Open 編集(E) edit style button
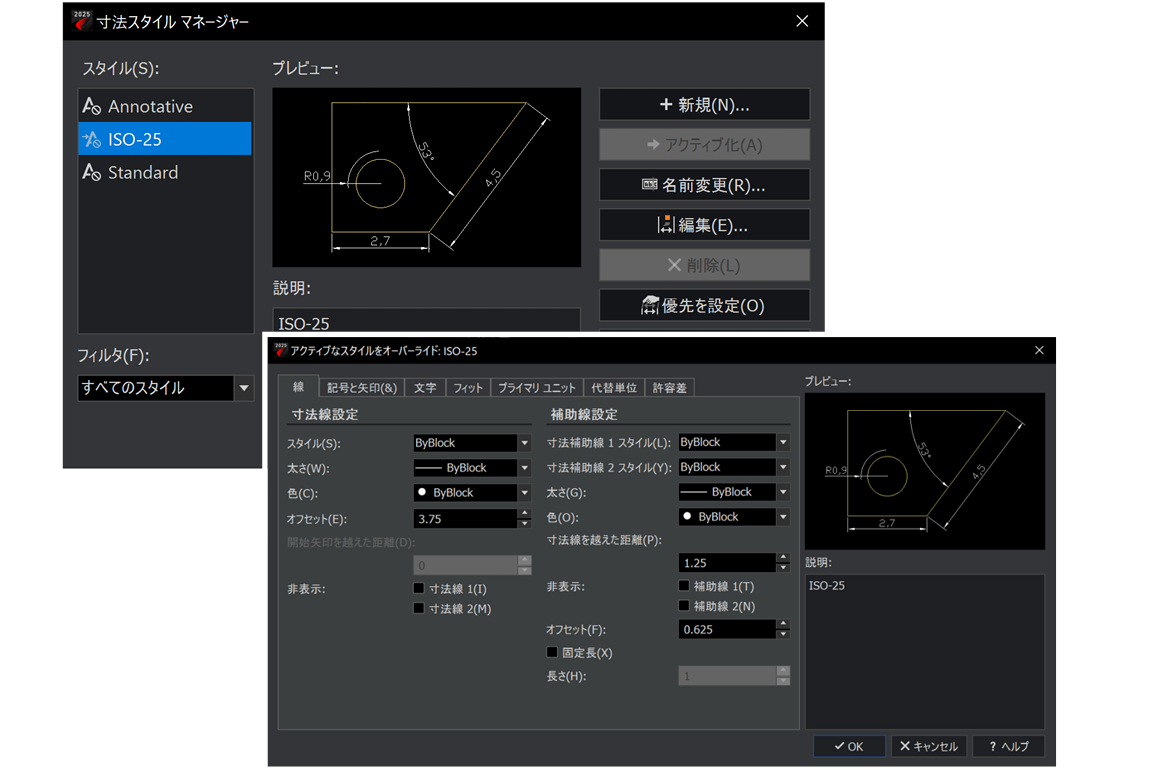 [704, 225]
